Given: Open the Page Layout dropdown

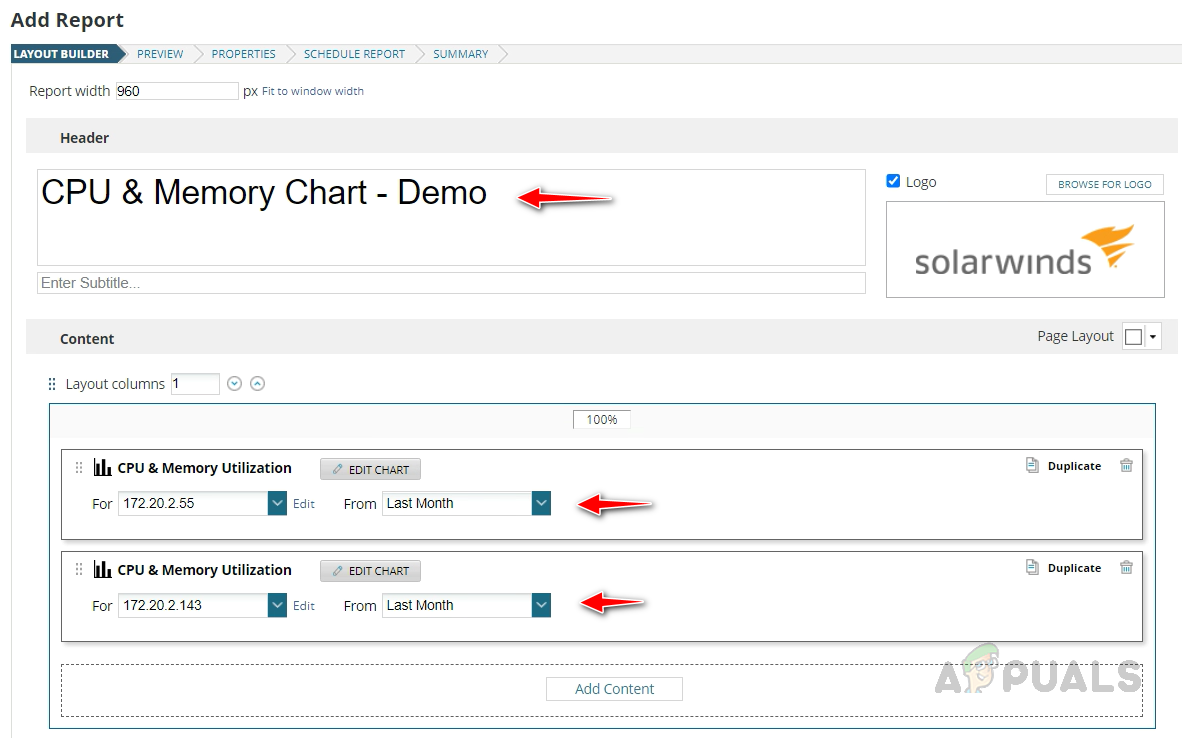Looking at the screenshot, I should pyautogui.click(x=1153, y=337).
